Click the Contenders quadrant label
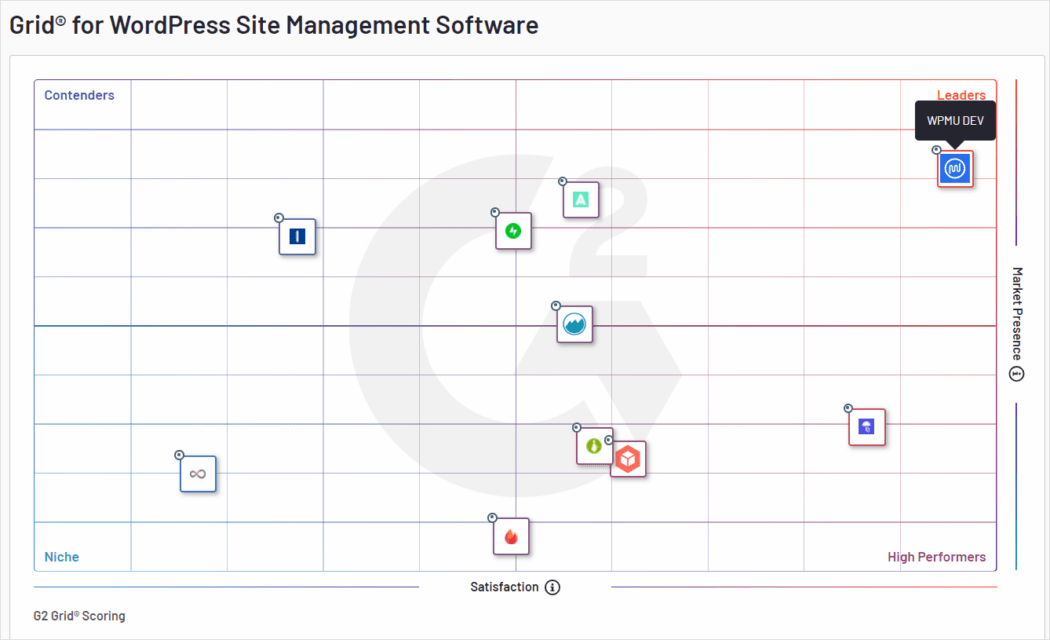This screenshot has width=1050, height=640. click(x=80, y=96)
